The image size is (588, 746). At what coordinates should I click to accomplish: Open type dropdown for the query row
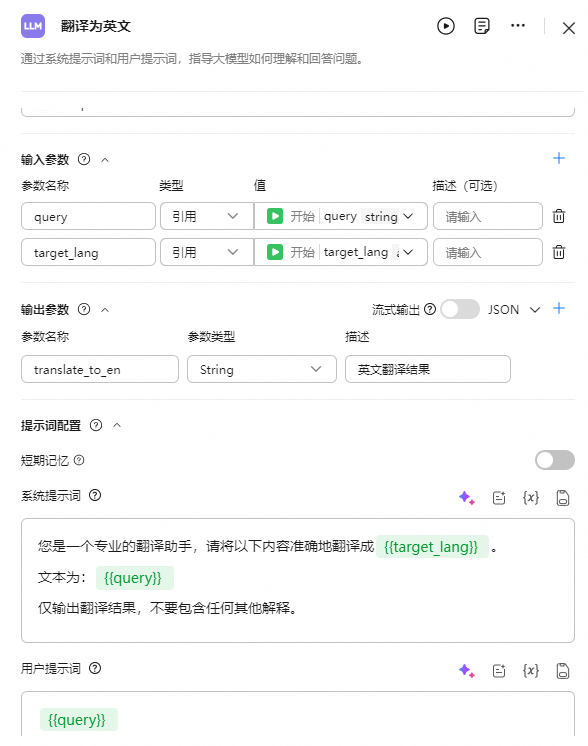point(206,216)
